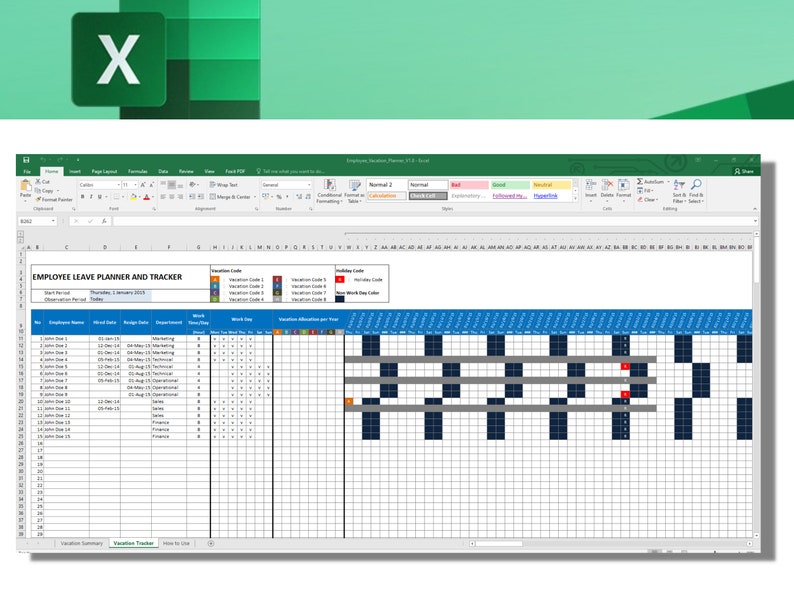Switch to the Data ribbon tab
This screenshot has height=596, width=794.
point(163,171)
